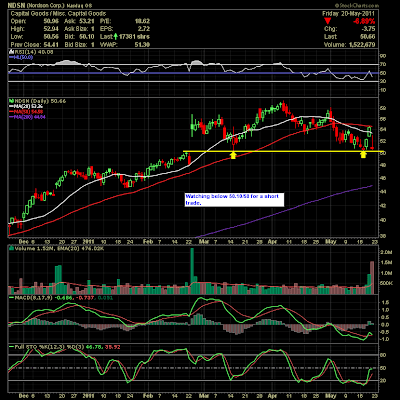400x400 pixels.
Task: Click the Apr label on price chart axis
Action: pos(272,242)
